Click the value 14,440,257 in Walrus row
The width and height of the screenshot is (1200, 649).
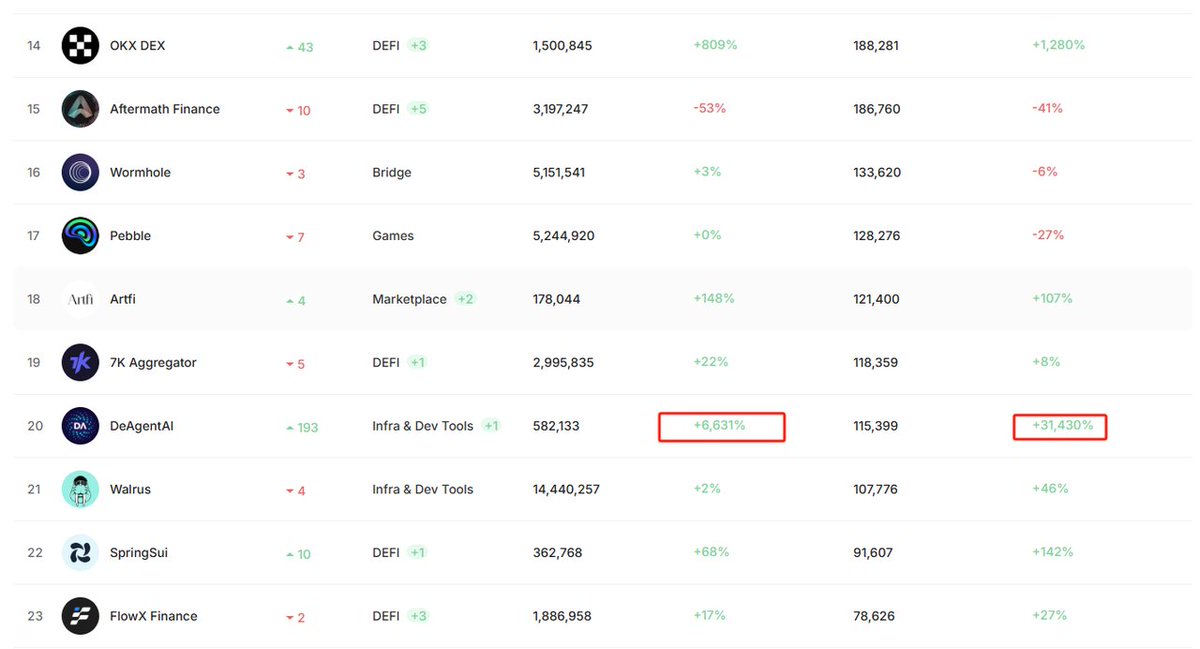566,489
